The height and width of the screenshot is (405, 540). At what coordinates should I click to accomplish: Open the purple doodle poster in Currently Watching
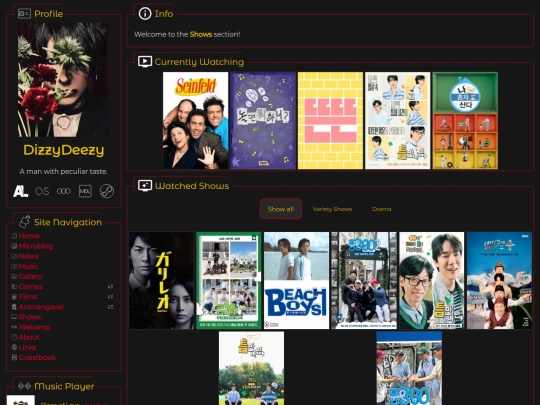point(263,121)
